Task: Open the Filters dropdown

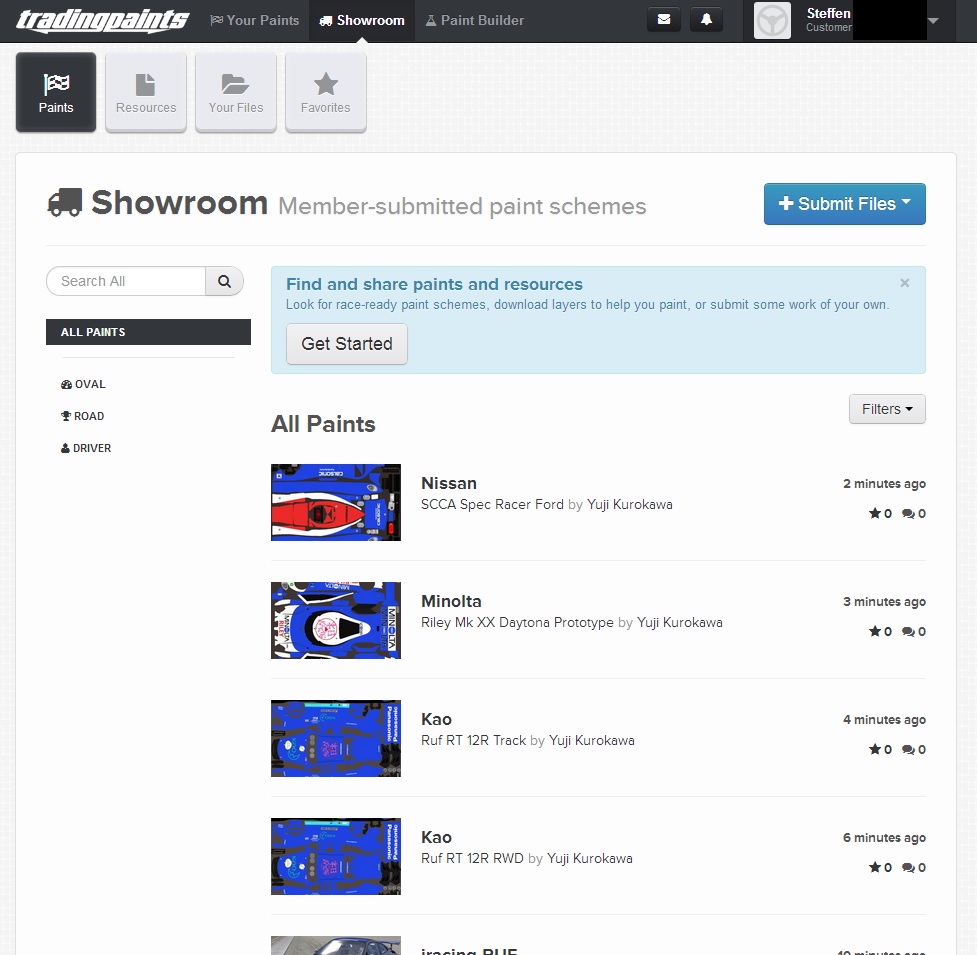Action: click(887, 409)
